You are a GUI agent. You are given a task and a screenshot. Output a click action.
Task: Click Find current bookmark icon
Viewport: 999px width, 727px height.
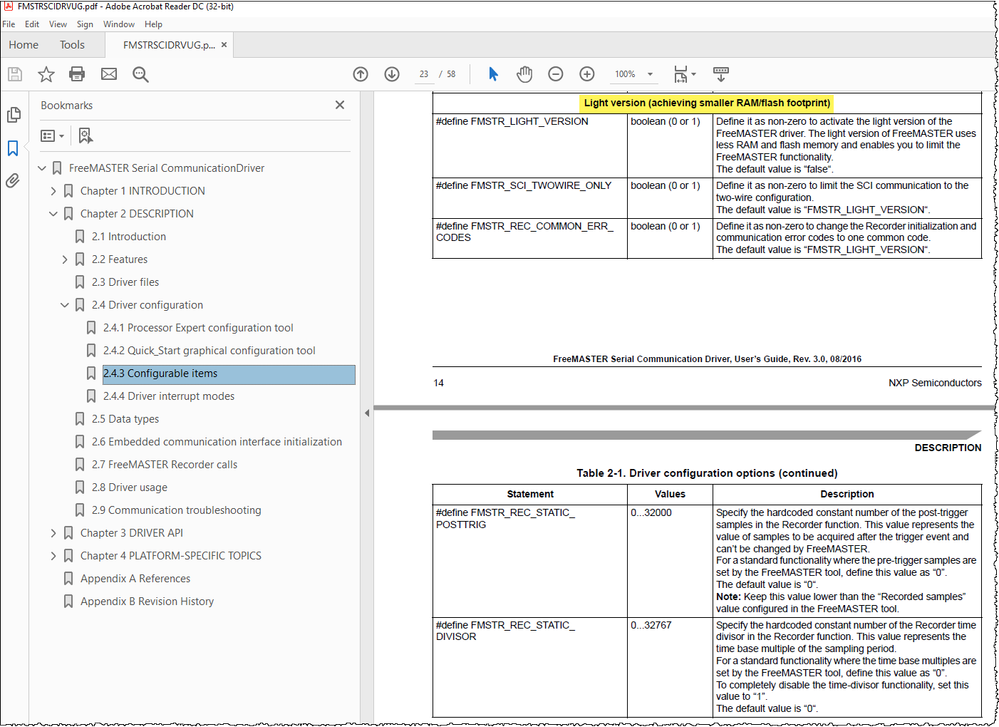point(85,136)
